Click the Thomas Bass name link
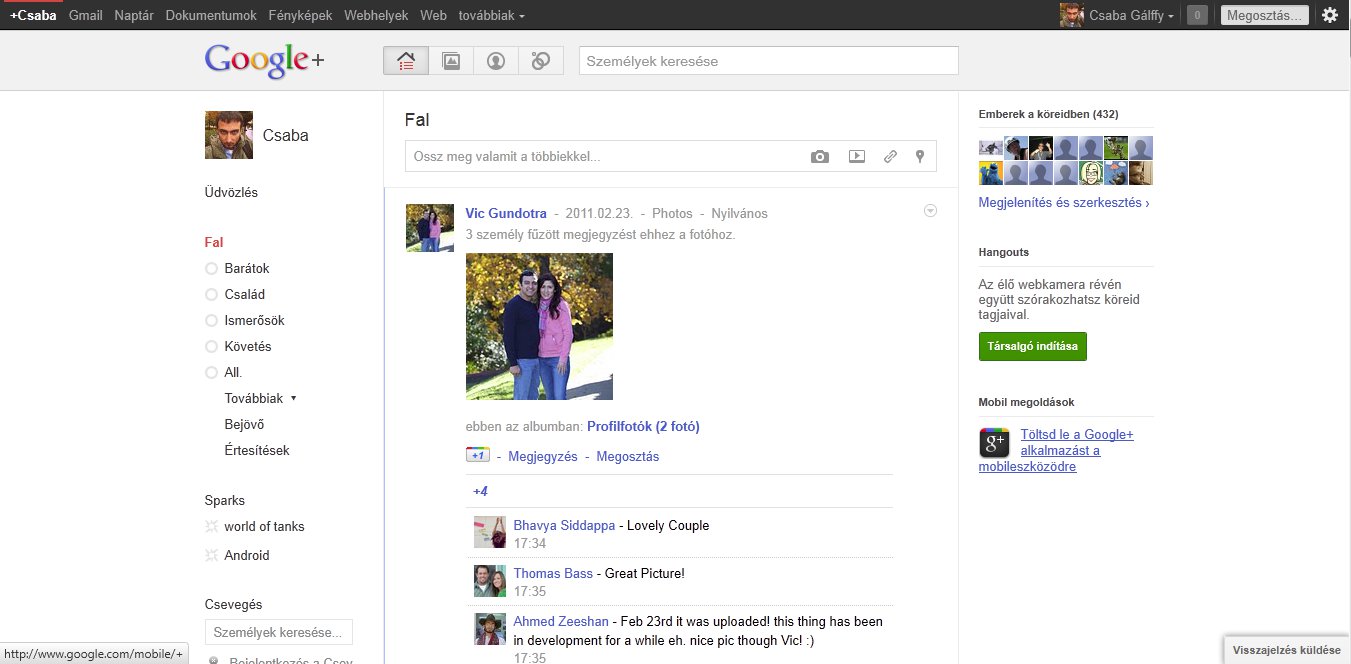Image resolution: width=1351 pixels, height=664 pixels. point(553,573)
